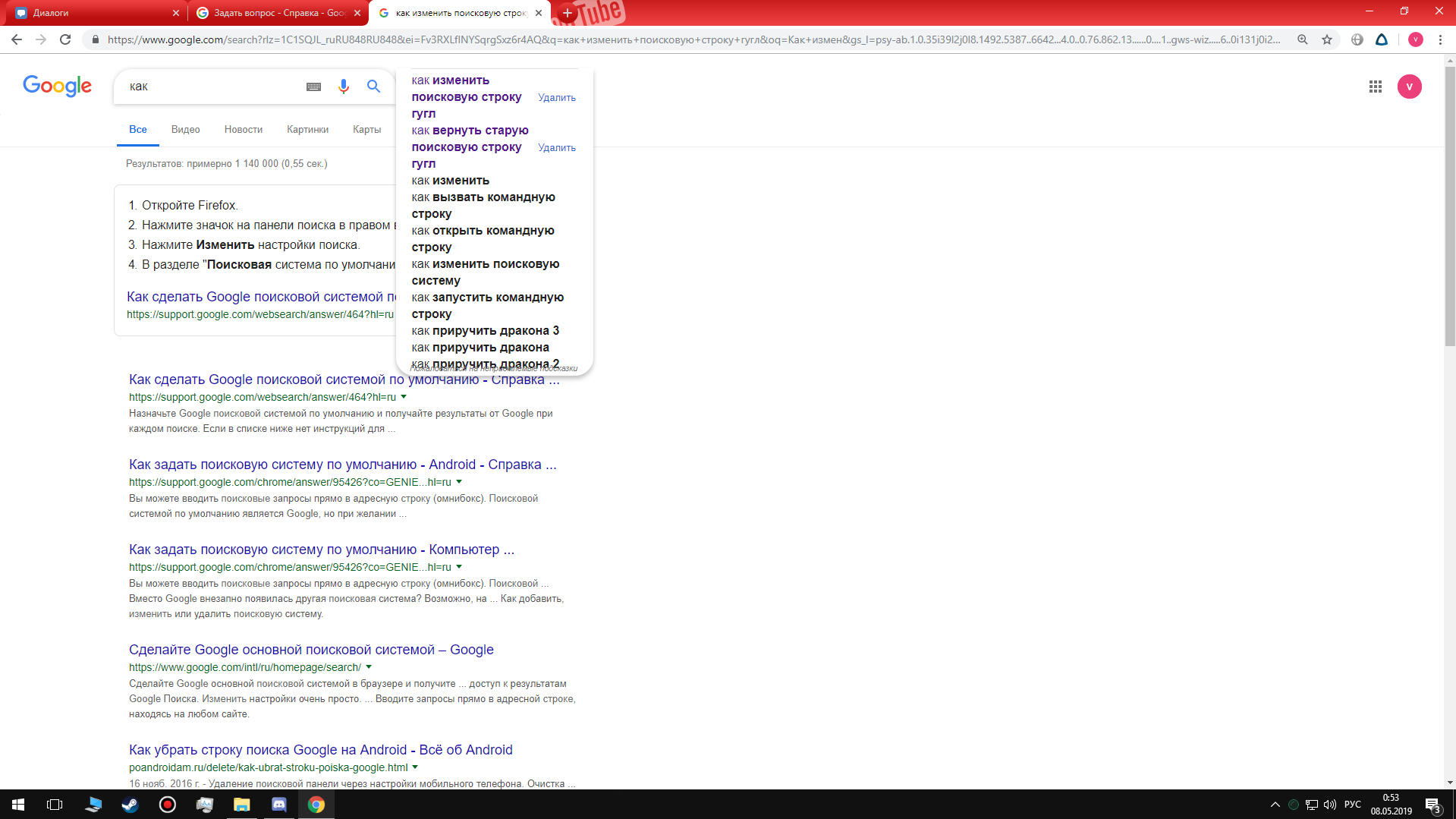Open Task View in the taskbar
The height and width of the screenshot is (819, 1456).
point(55,805)
